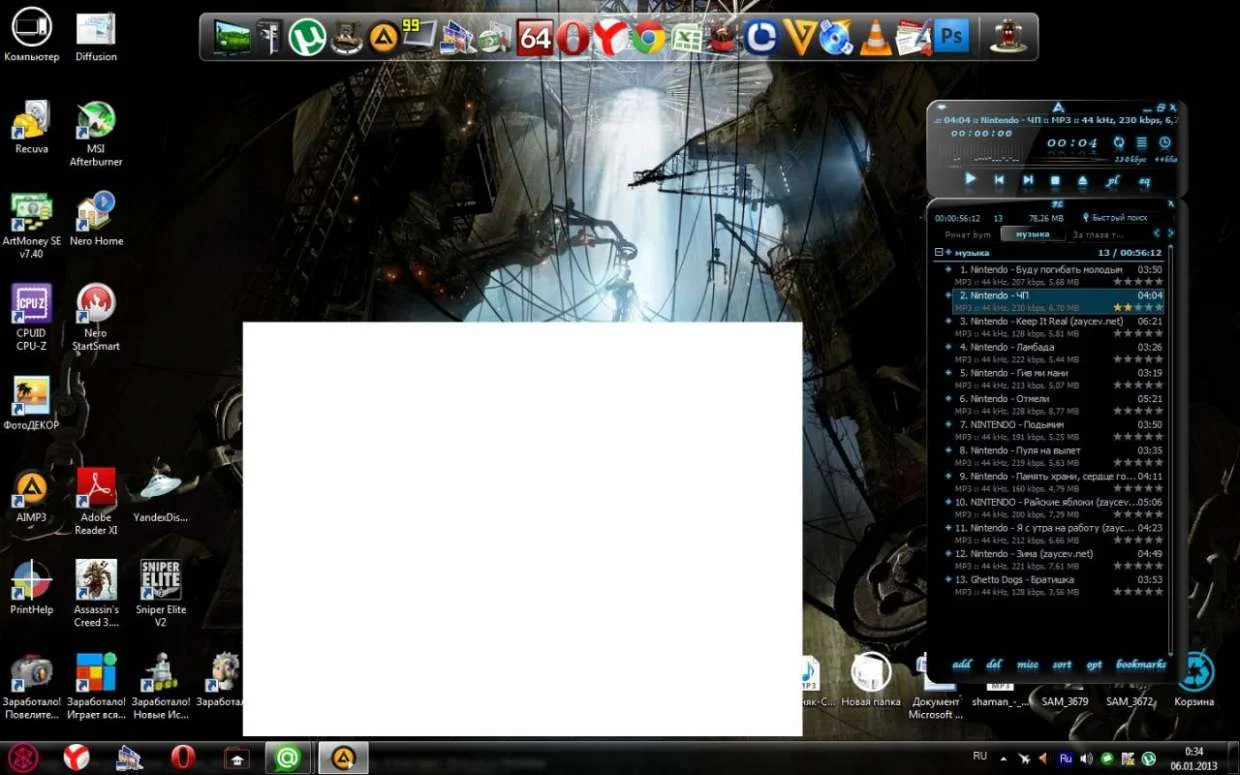Launch AIMP from the top dock
1240x775 pixels.
[x=383, y=38]
